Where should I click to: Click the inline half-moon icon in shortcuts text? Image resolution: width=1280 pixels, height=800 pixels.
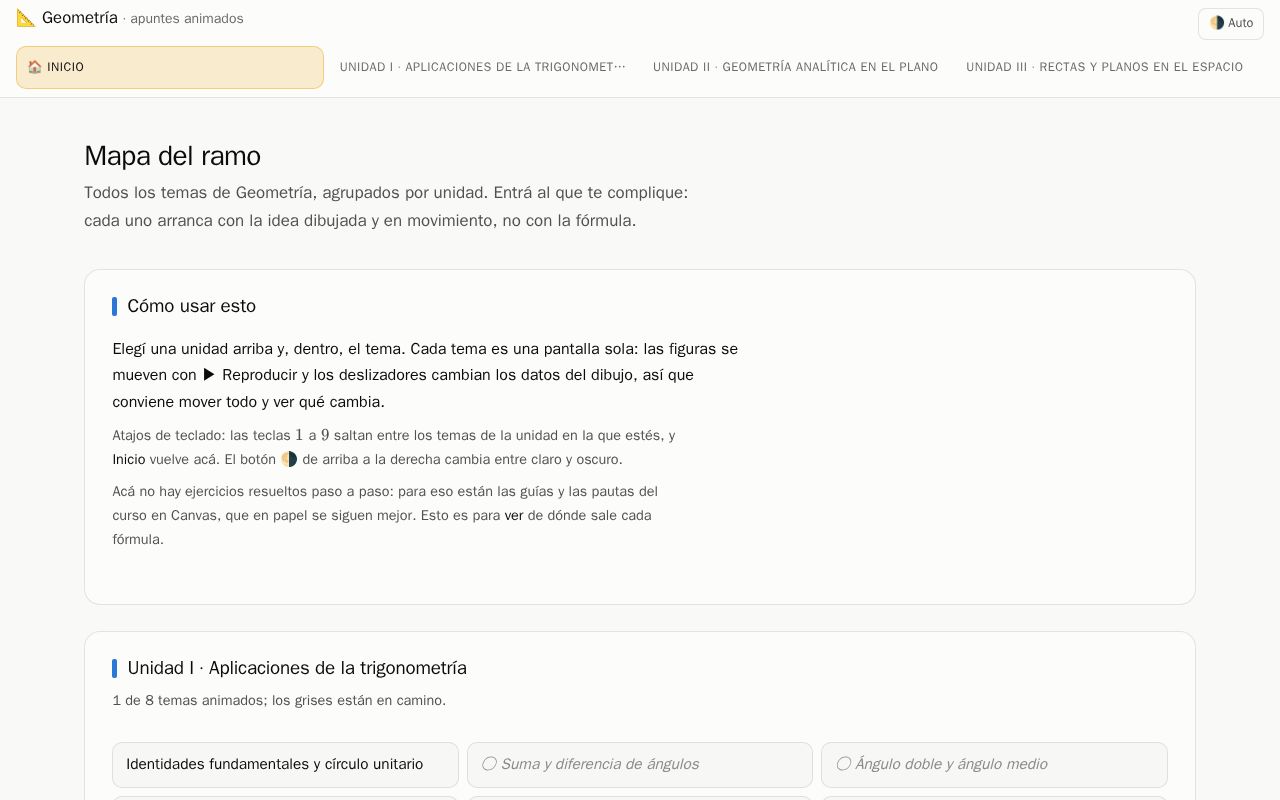tap(289, 459)
